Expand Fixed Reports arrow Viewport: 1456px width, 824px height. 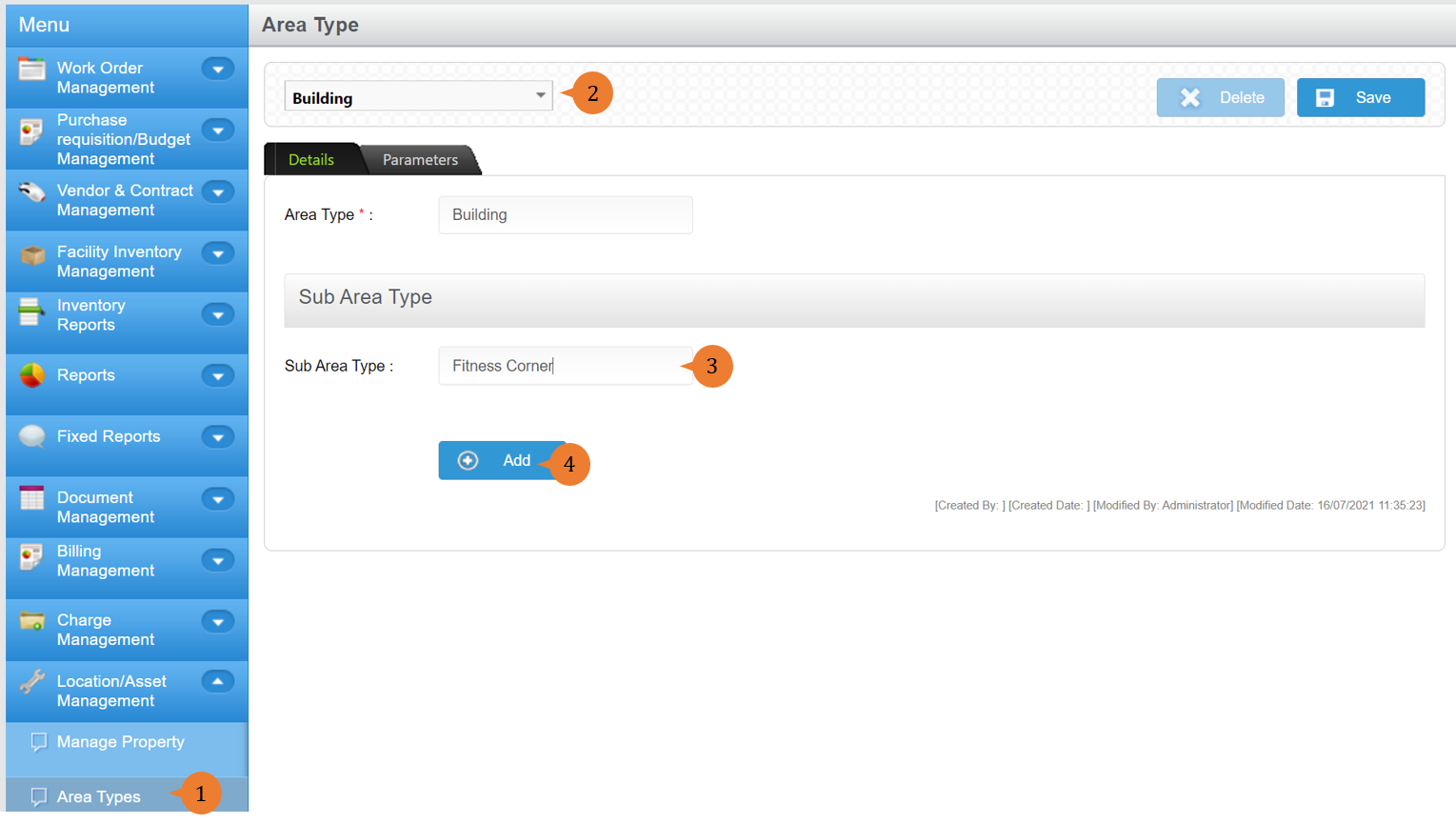(218, 437)
